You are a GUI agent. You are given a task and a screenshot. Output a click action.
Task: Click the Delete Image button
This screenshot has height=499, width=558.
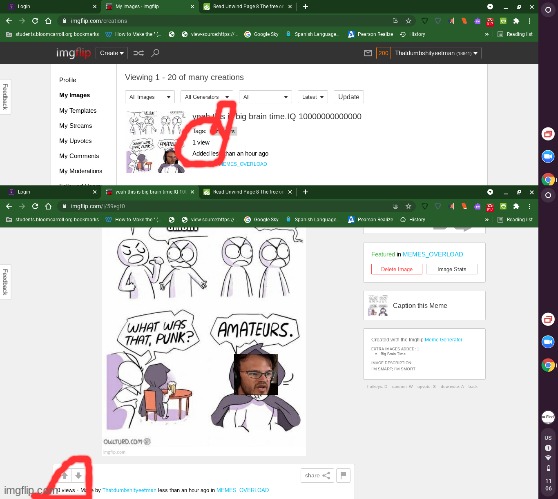coord(396,269)
